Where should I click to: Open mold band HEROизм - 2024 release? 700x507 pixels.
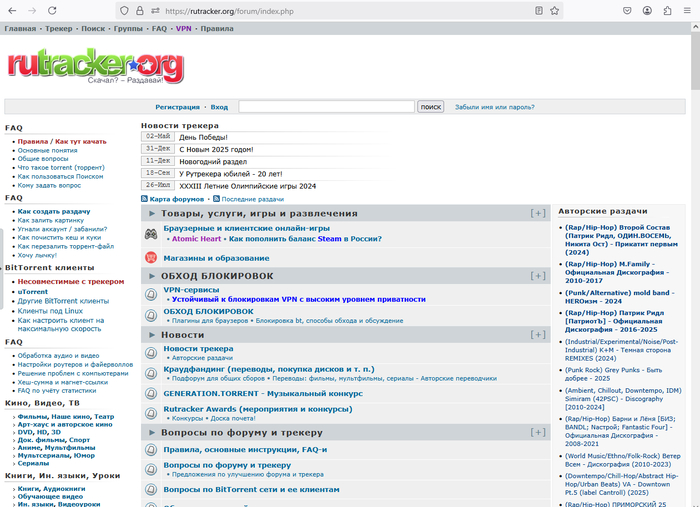pos(620,297)
